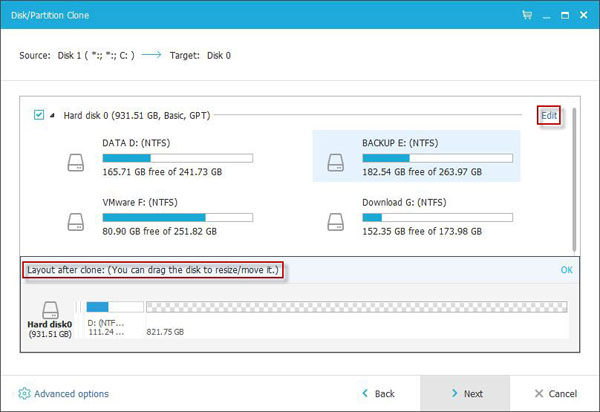Click the shopping cart icon in title bar
This screenshot has height=412, width=600.
tap(527, 15)
